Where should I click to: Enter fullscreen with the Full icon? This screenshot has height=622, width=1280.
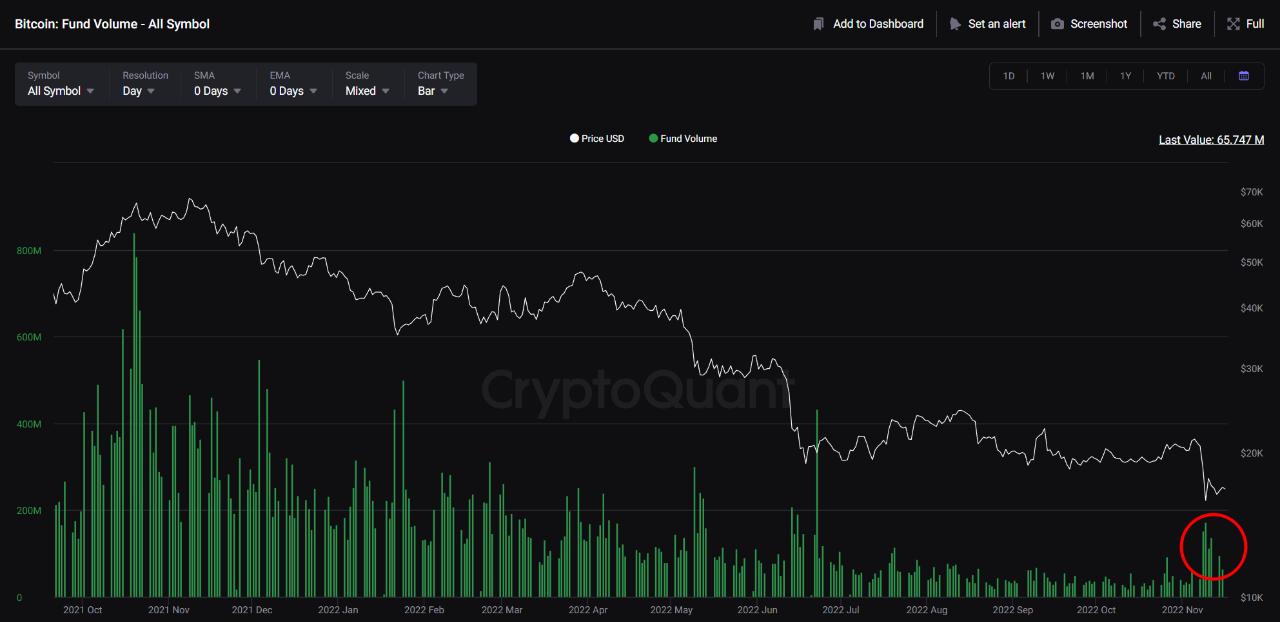[1232, 23]
